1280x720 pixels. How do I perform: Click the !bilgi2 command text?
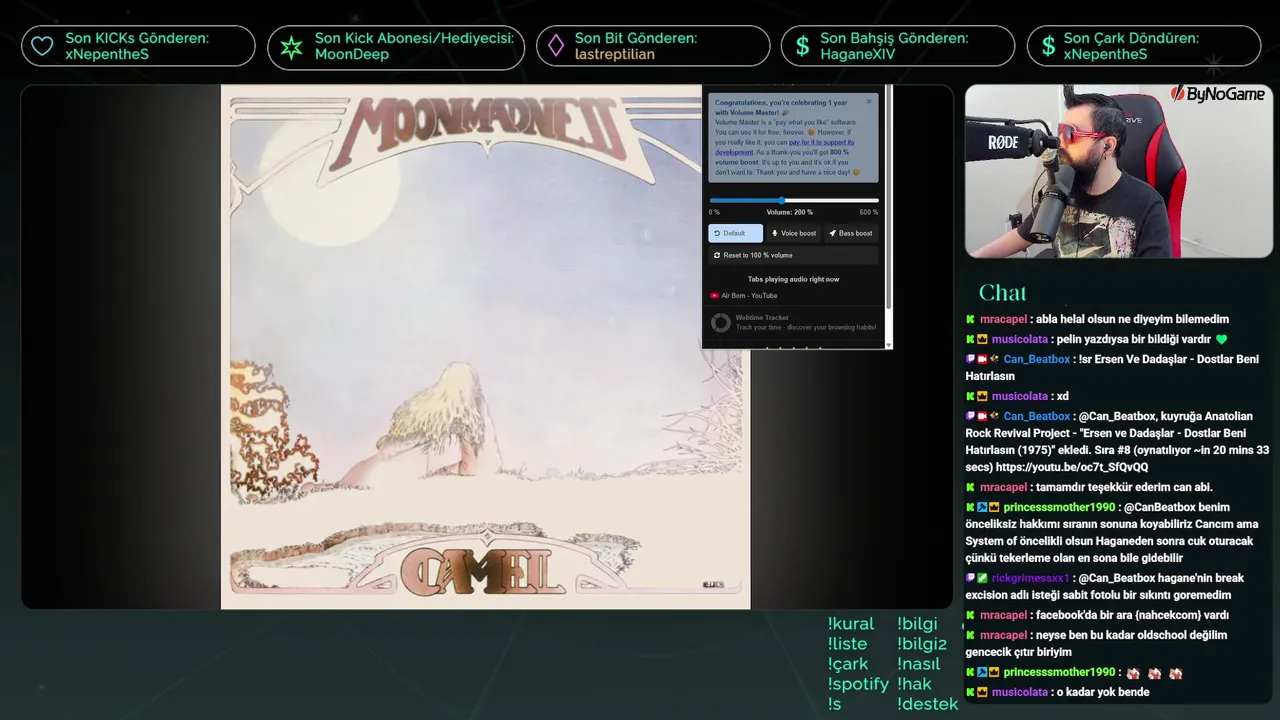922,644
